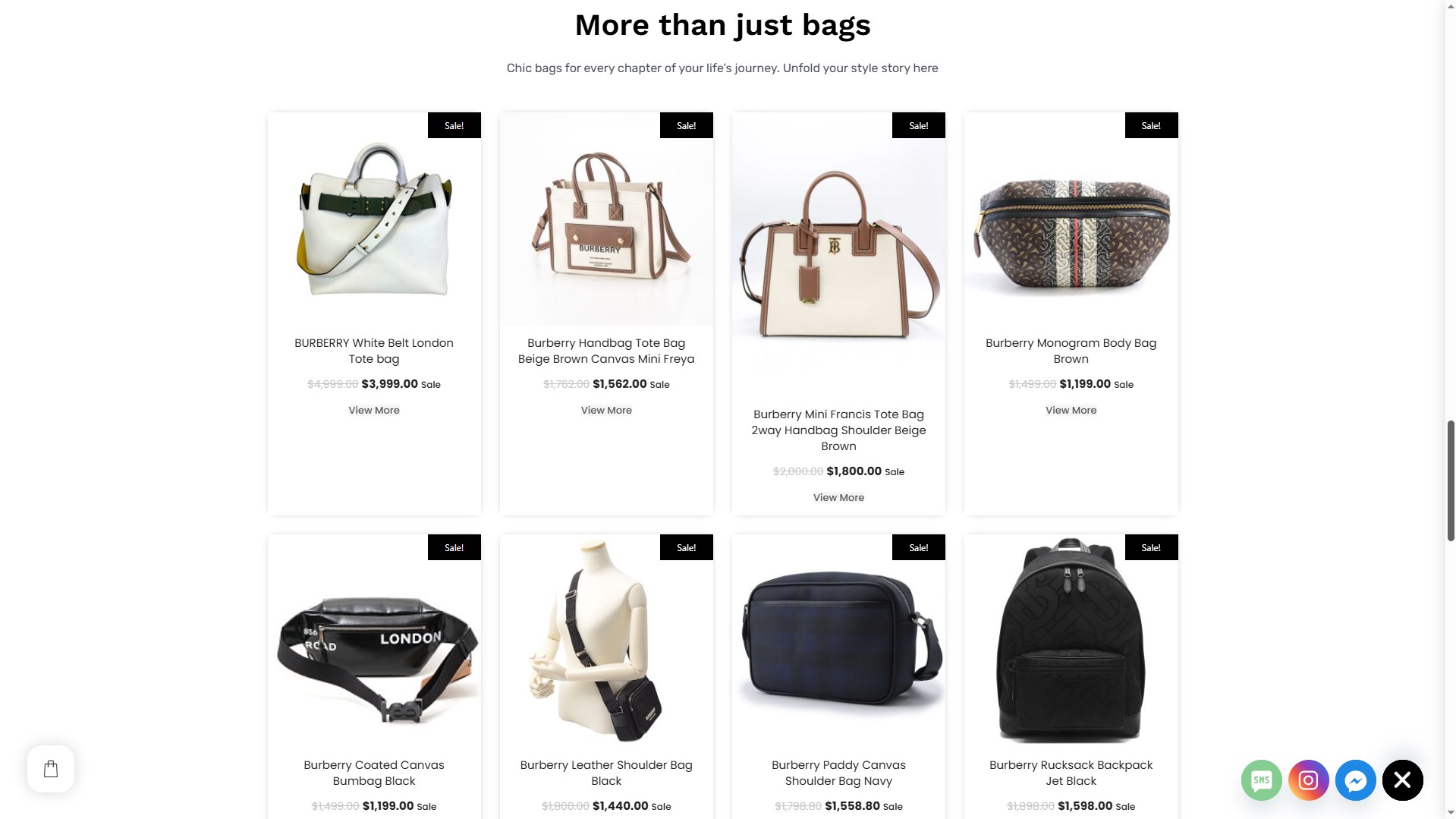Open the Instagram icon
The width and height of the screenshot is (1456, 819).
(x=1308, y=780)
